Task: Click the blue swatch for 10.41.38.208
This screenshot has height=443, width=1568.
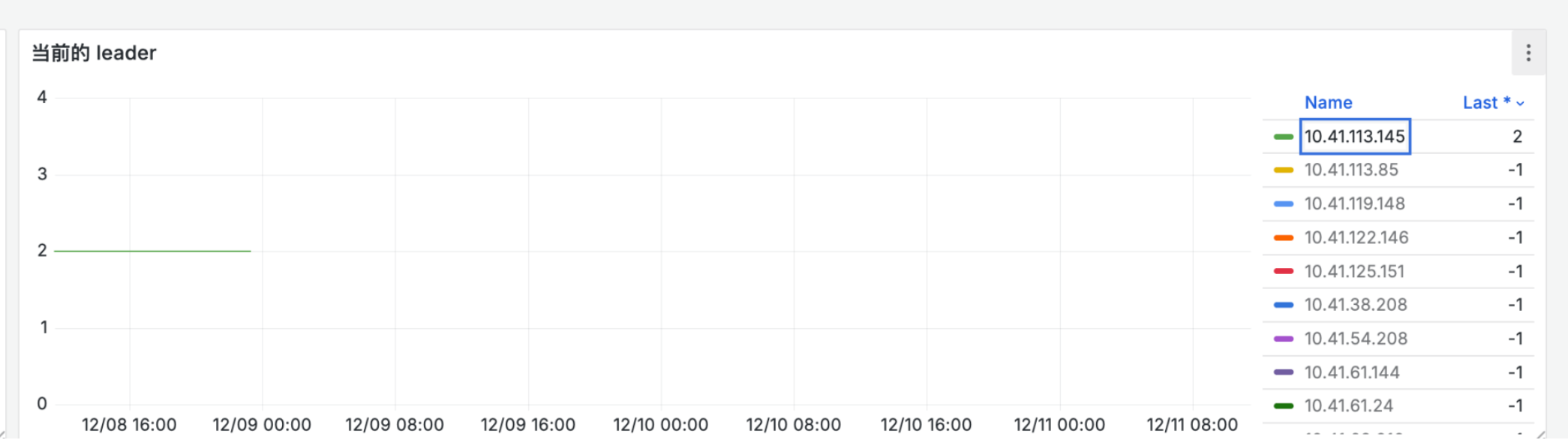Action: click(1283, 305)
